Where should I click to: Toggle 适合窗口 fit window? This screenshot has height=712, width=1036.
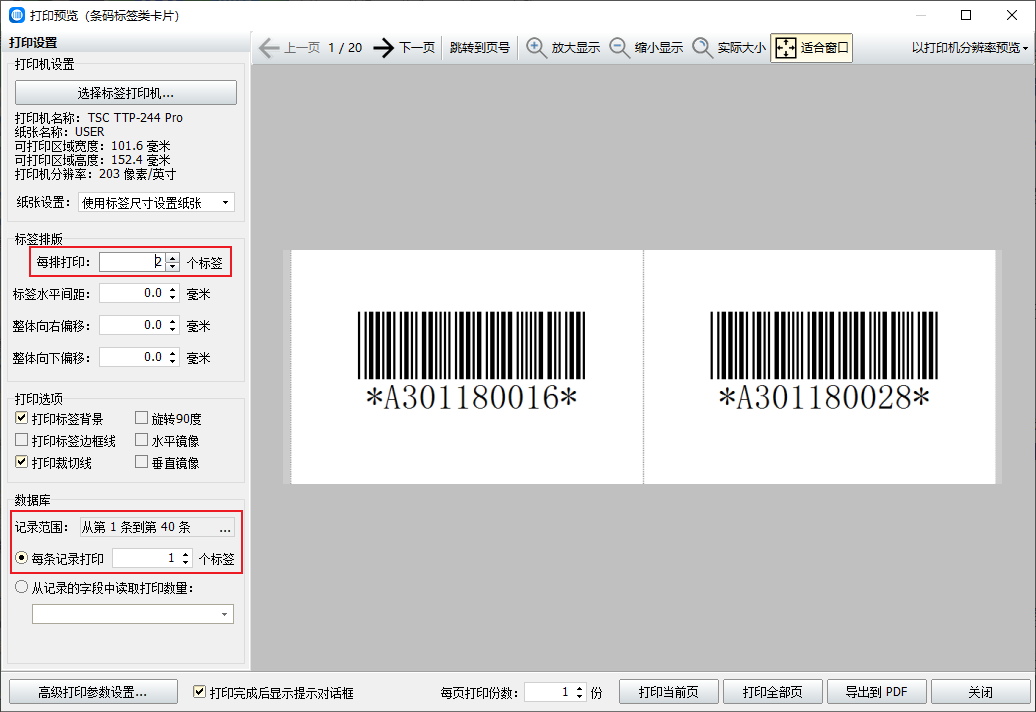[811, 48]
